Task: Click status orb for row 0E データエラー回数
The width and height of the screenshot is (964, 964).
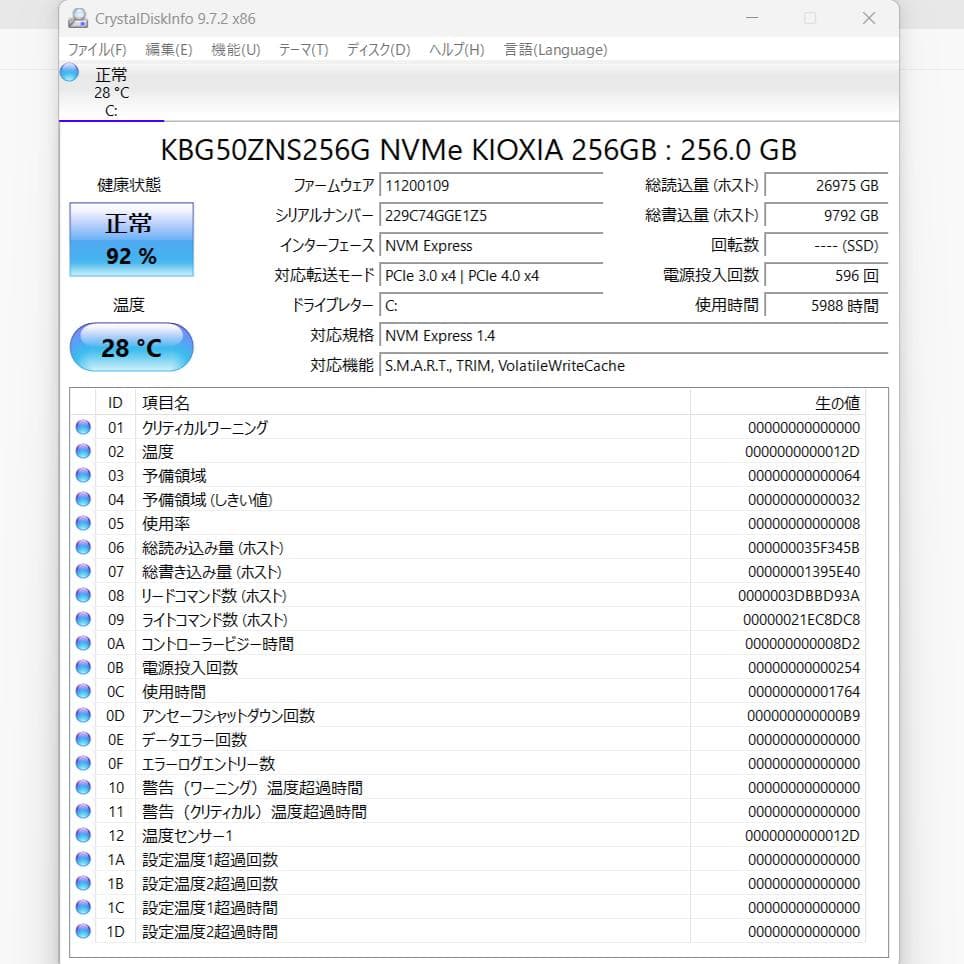Action: click(x=83, y=739)
